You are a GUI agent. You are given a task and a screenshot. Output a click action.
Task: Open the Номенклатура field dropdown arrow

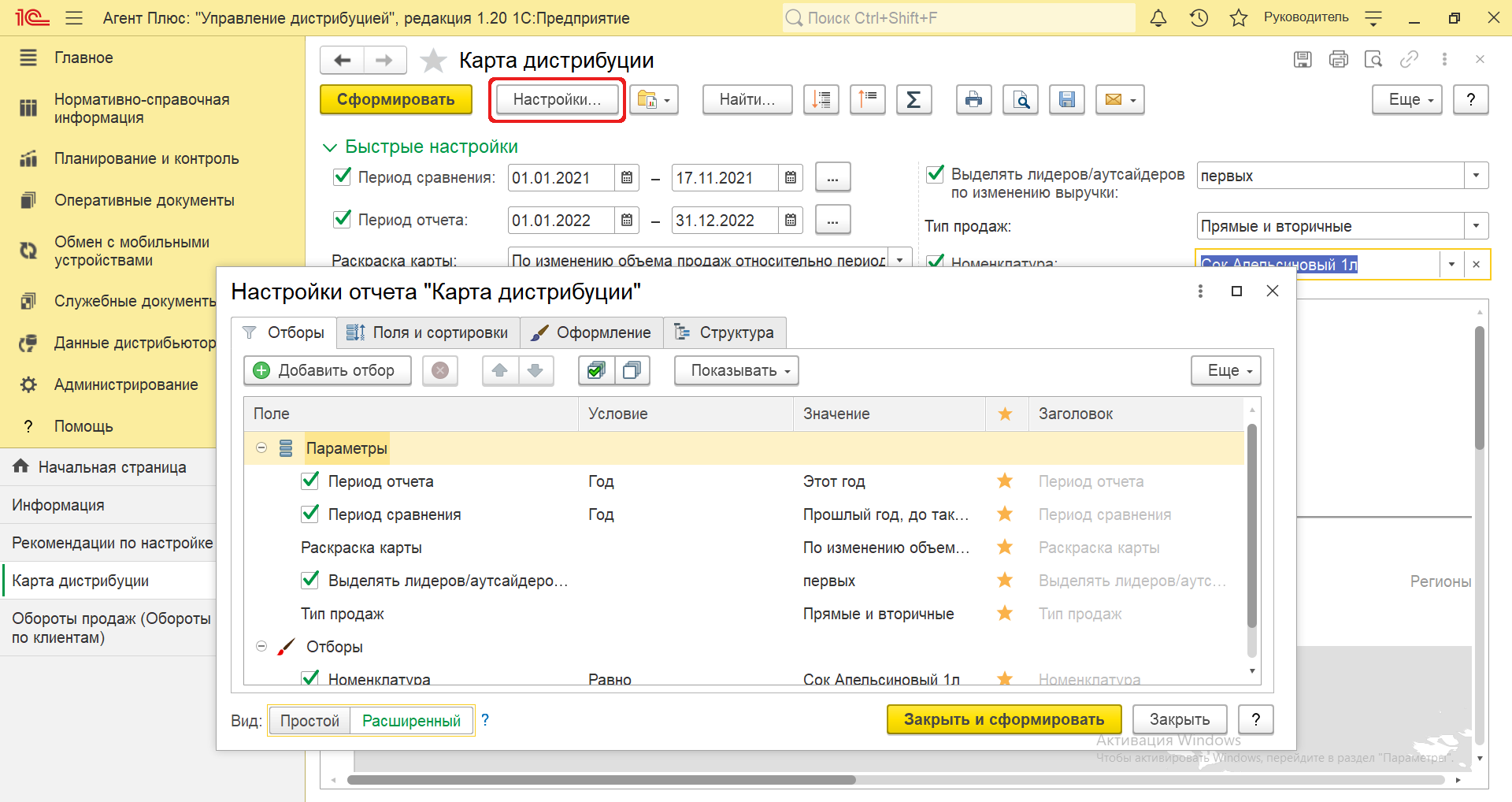[1451, 265]
